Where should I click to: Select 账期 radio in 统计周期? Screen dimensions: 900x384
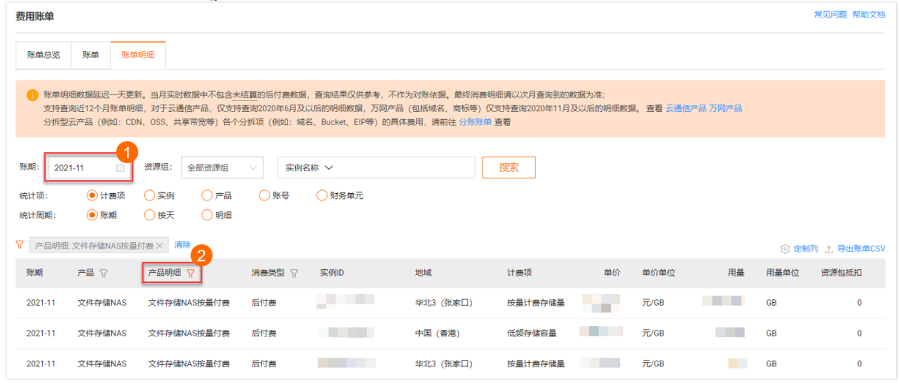click(x=92, y=215)
